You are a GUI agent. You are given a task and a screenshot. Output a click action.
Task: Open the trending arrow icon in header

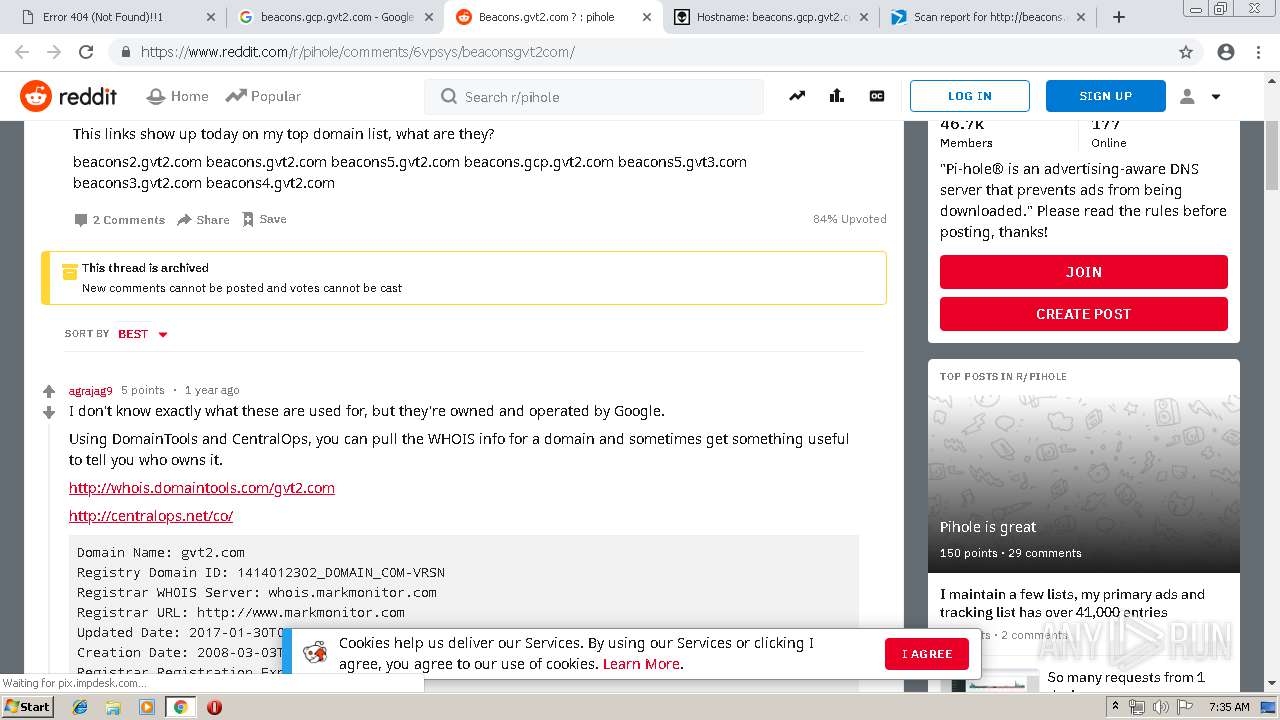click(797, 96)
